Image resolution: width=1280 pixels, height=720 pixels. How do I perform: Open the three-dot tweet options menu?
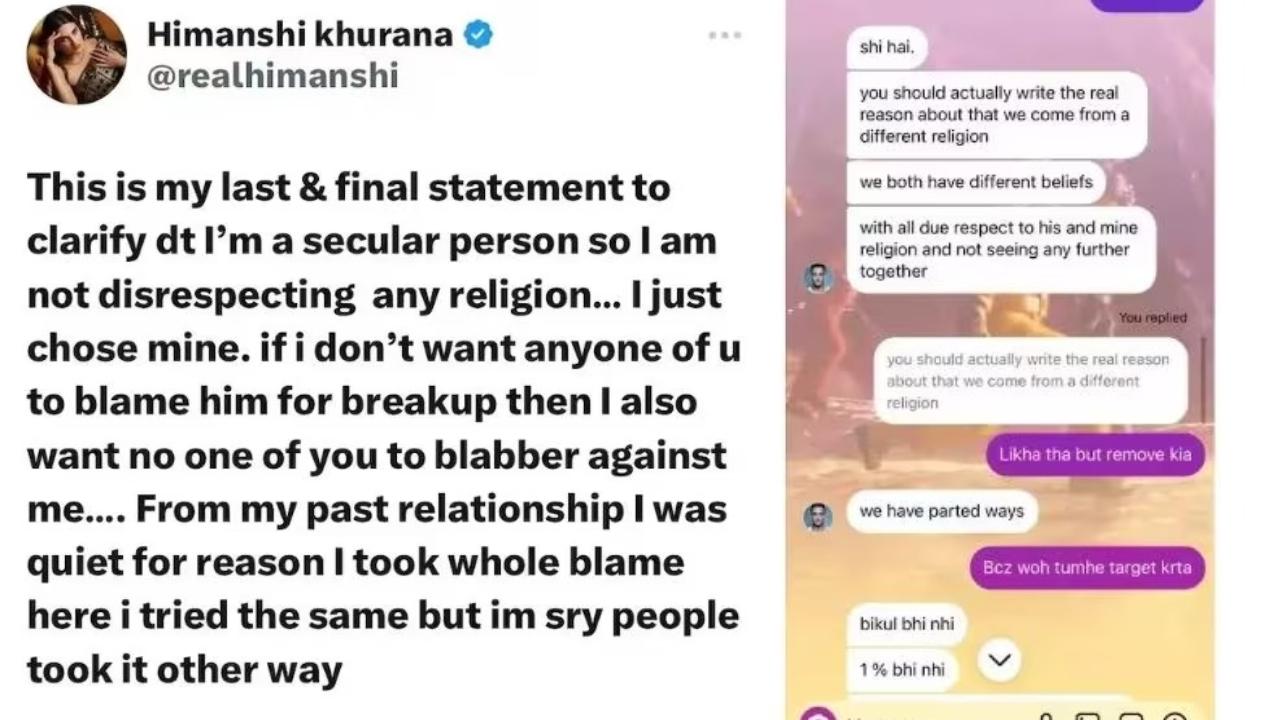(x=725, y=35)
